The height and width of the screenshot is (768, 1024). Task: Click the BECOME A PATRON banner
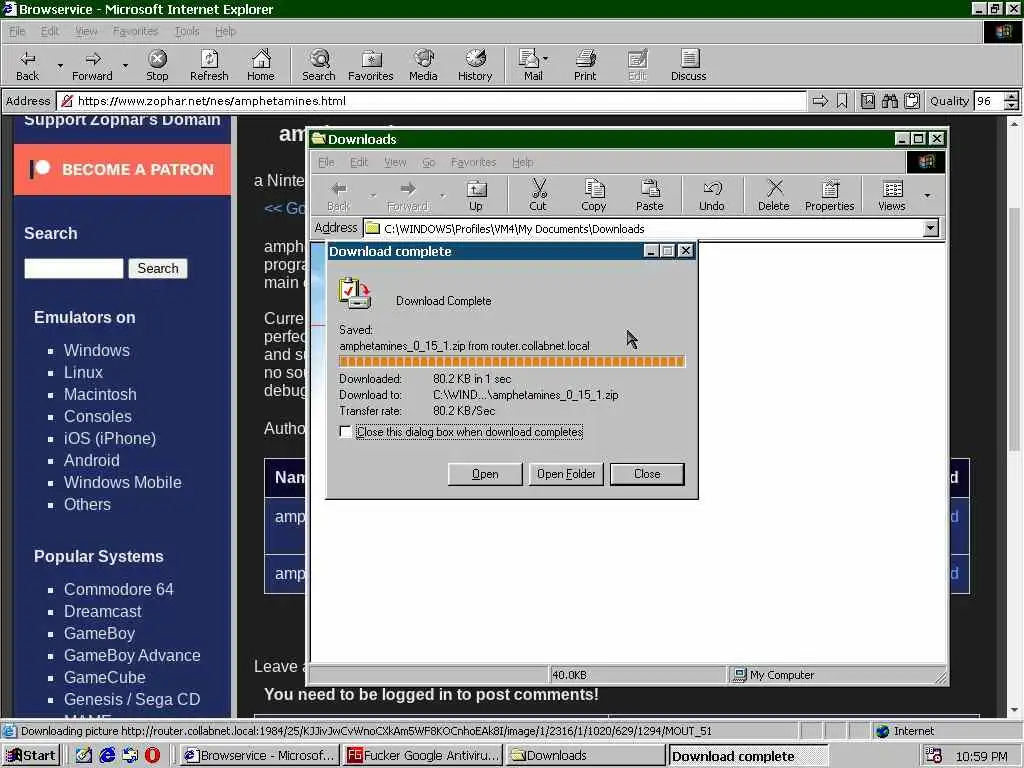123,169
